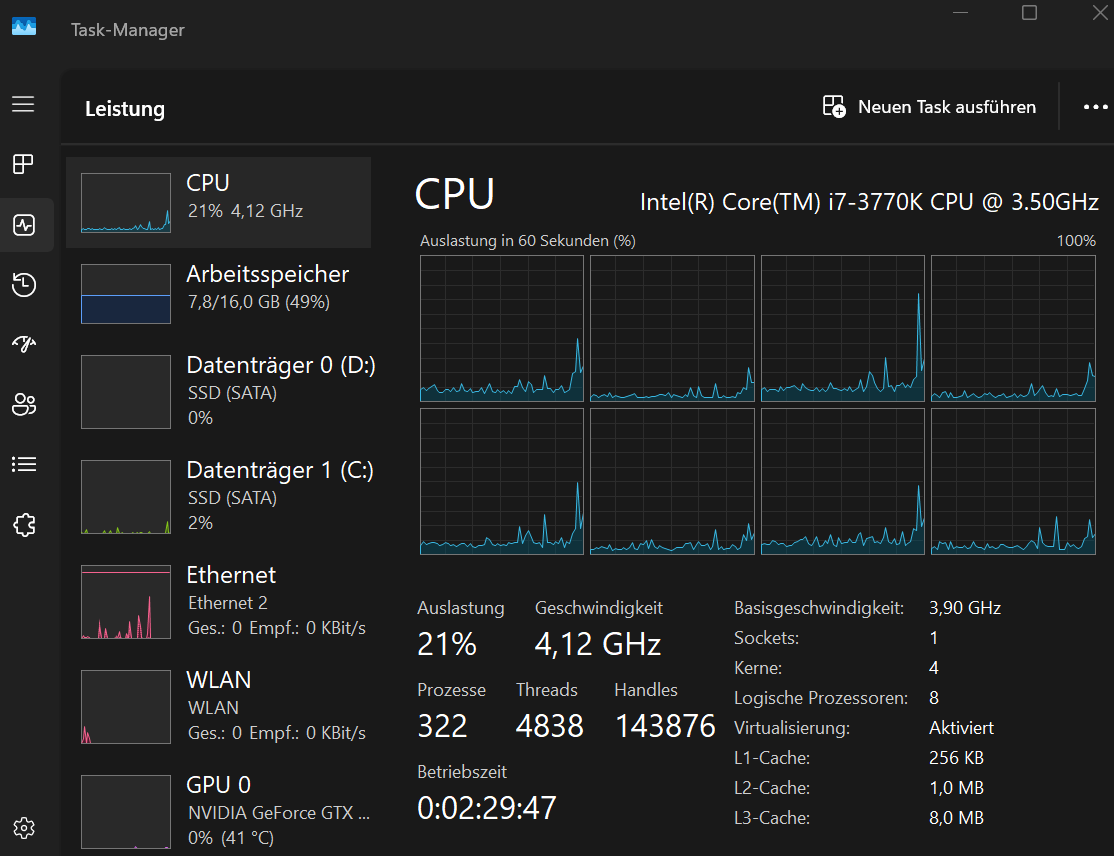The image size is (1114, 856).
Task: Click the 'NVIDIA GeForce GTX ...' GPU text
Action: point(278,813)
